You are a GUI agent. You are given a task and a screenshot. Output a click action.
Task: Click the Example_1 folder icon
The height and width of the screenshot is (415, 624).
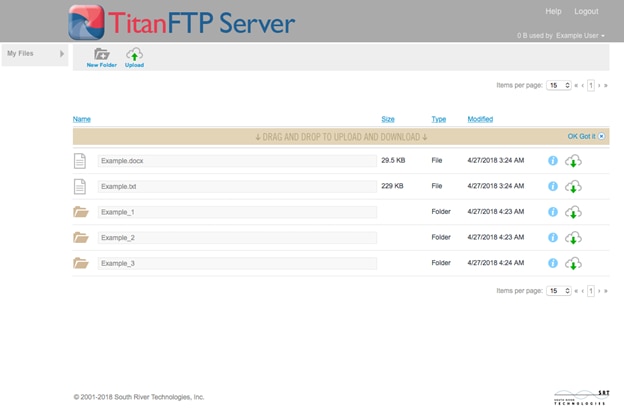(x=81, y=212)
